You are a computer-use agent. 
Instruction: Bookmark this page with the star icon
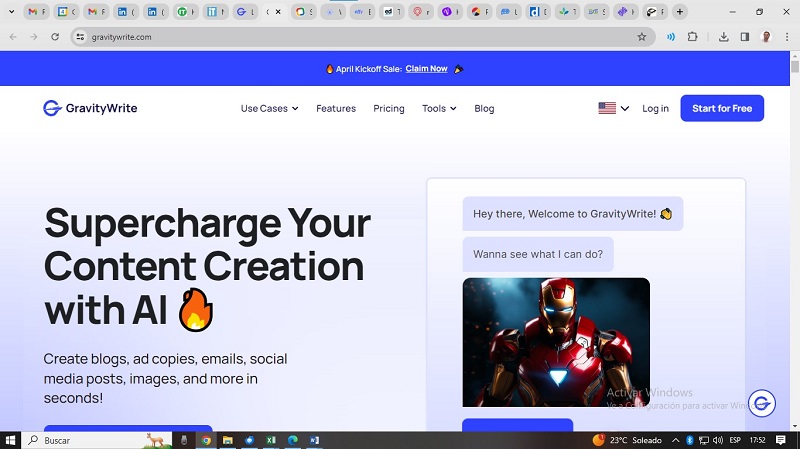click(642, 37)
